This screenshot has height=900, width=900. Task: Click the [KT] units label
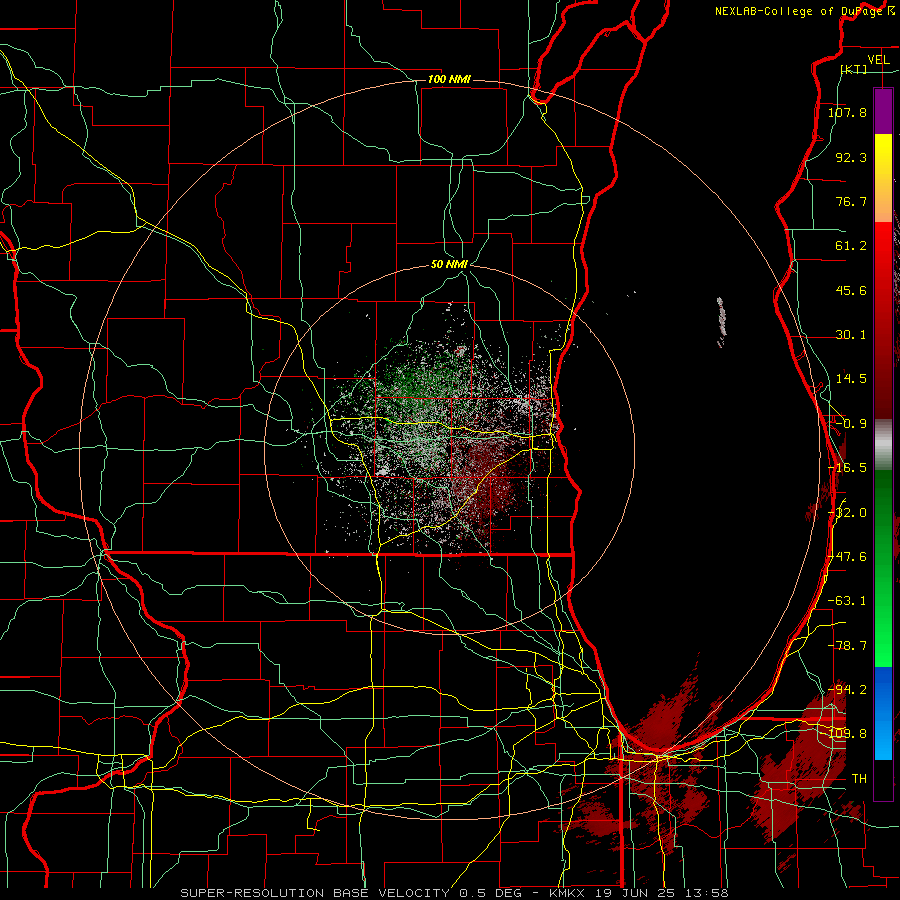[x=854, y=69]
